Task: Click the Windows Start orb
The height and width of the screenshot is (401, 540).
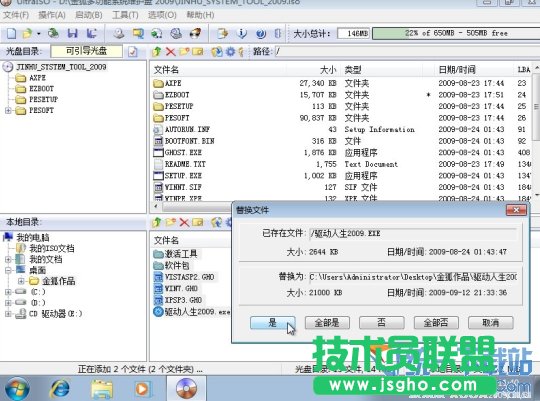Action: 17,389
